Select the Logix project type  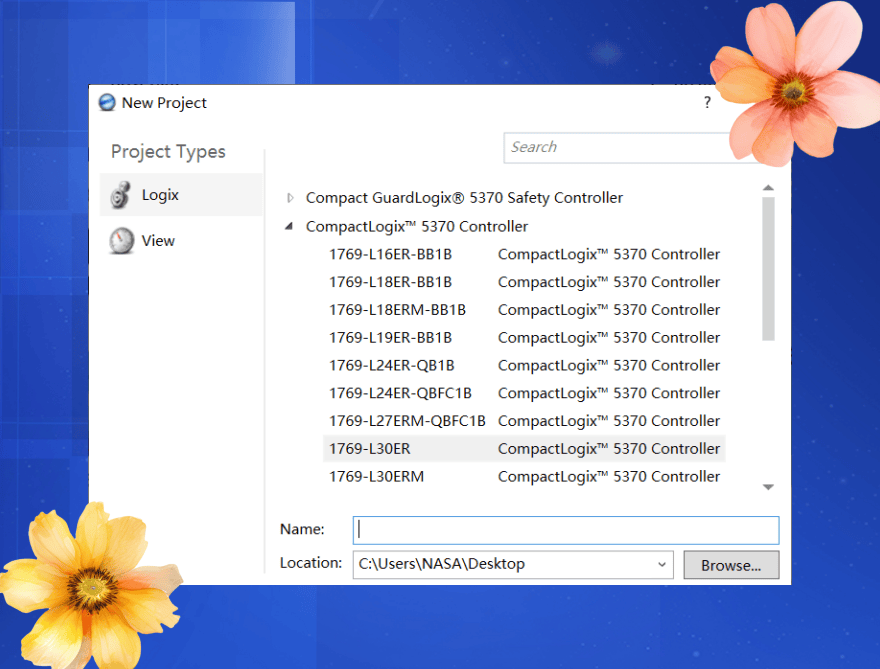(181, 195)
